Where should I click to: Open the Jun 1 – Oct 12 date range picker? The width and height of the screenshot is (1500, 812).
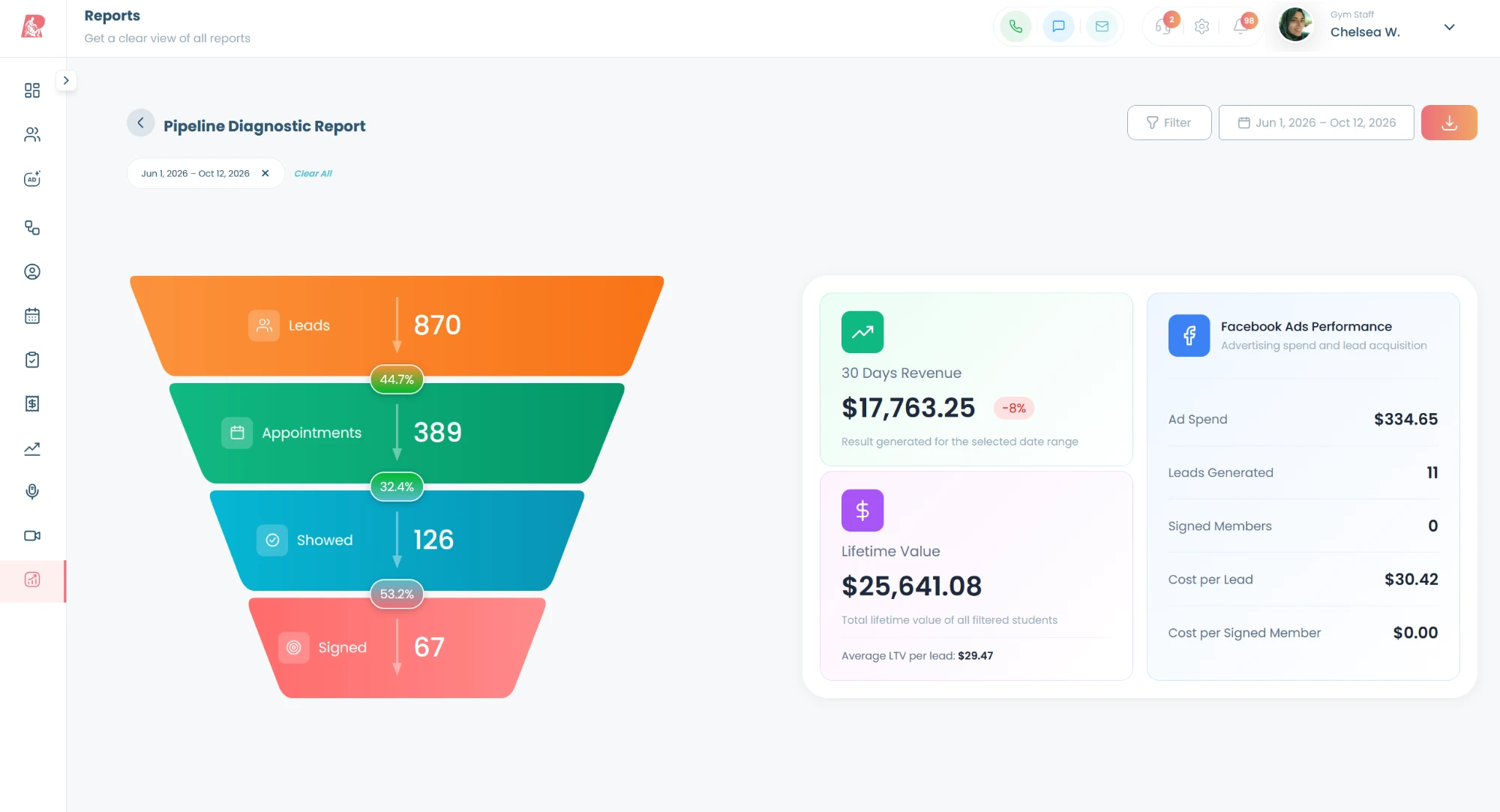click(1316, 123)
